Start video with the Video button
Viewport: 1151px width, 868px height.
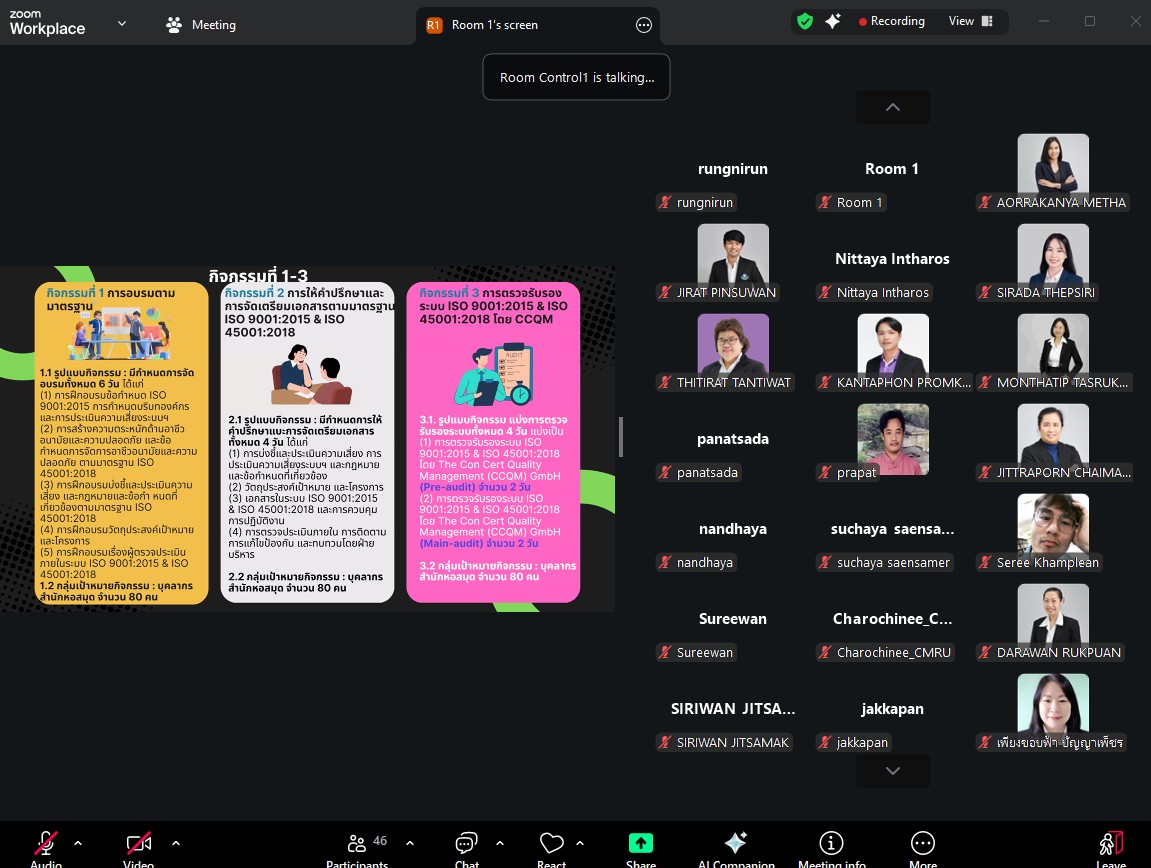click(x=138, y=845)
